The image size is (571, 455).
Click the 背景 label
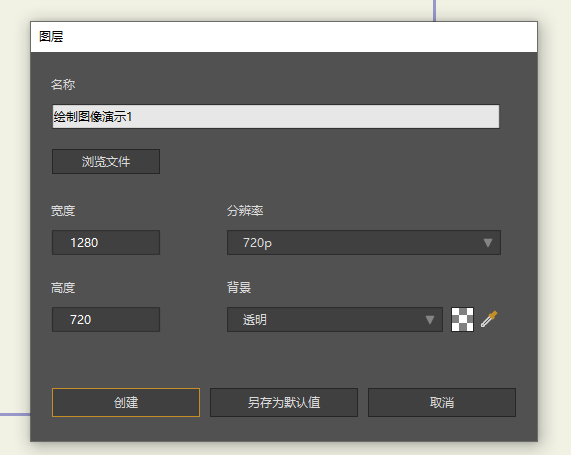[239, 287]
